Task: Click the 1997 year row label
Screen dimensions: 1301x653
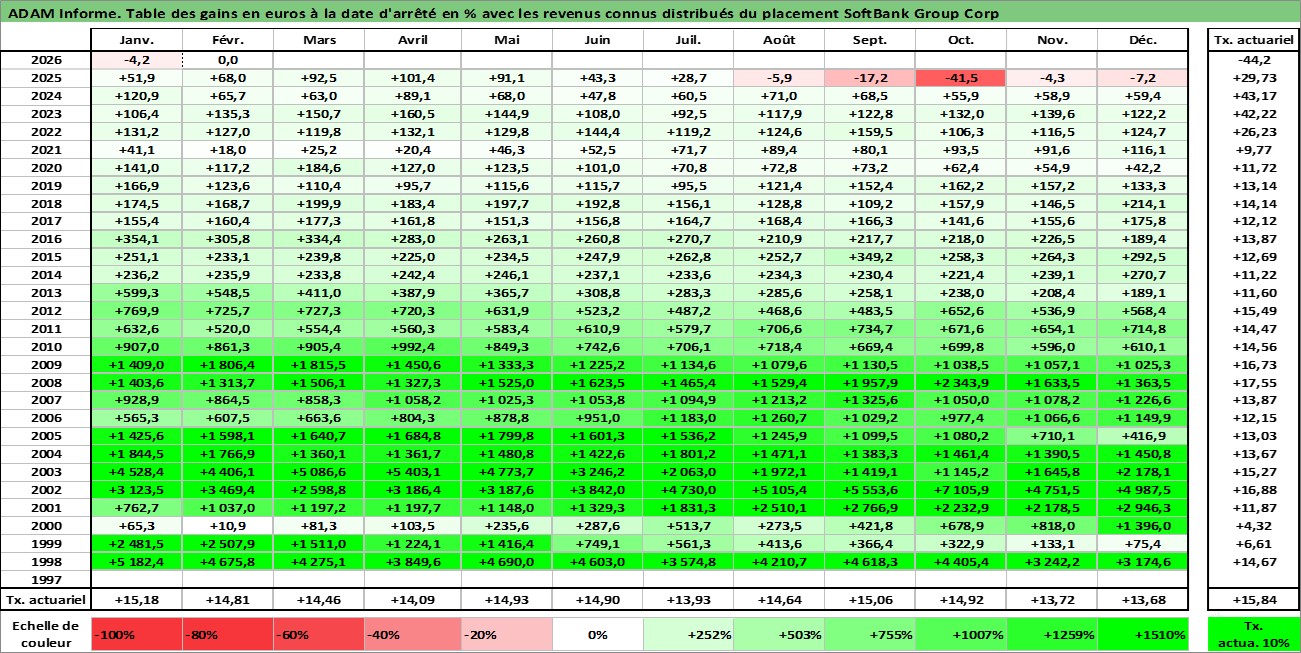Action: point(46,580)
